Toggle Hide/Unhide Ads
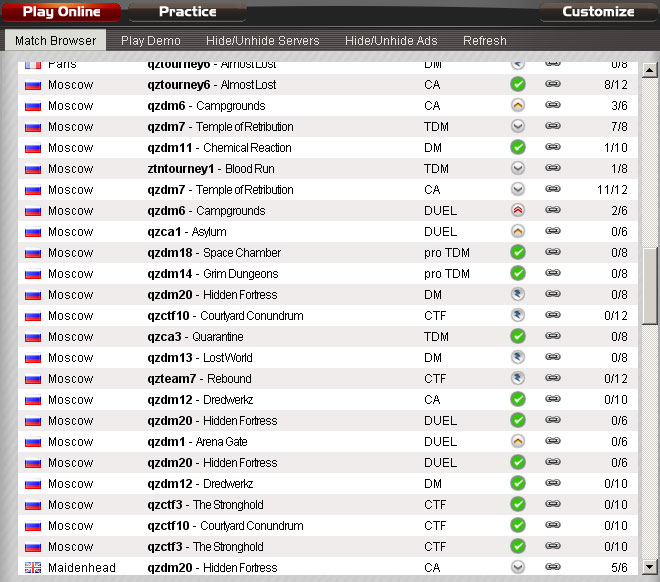The image size is (660, 582). (x=391, y=41)
